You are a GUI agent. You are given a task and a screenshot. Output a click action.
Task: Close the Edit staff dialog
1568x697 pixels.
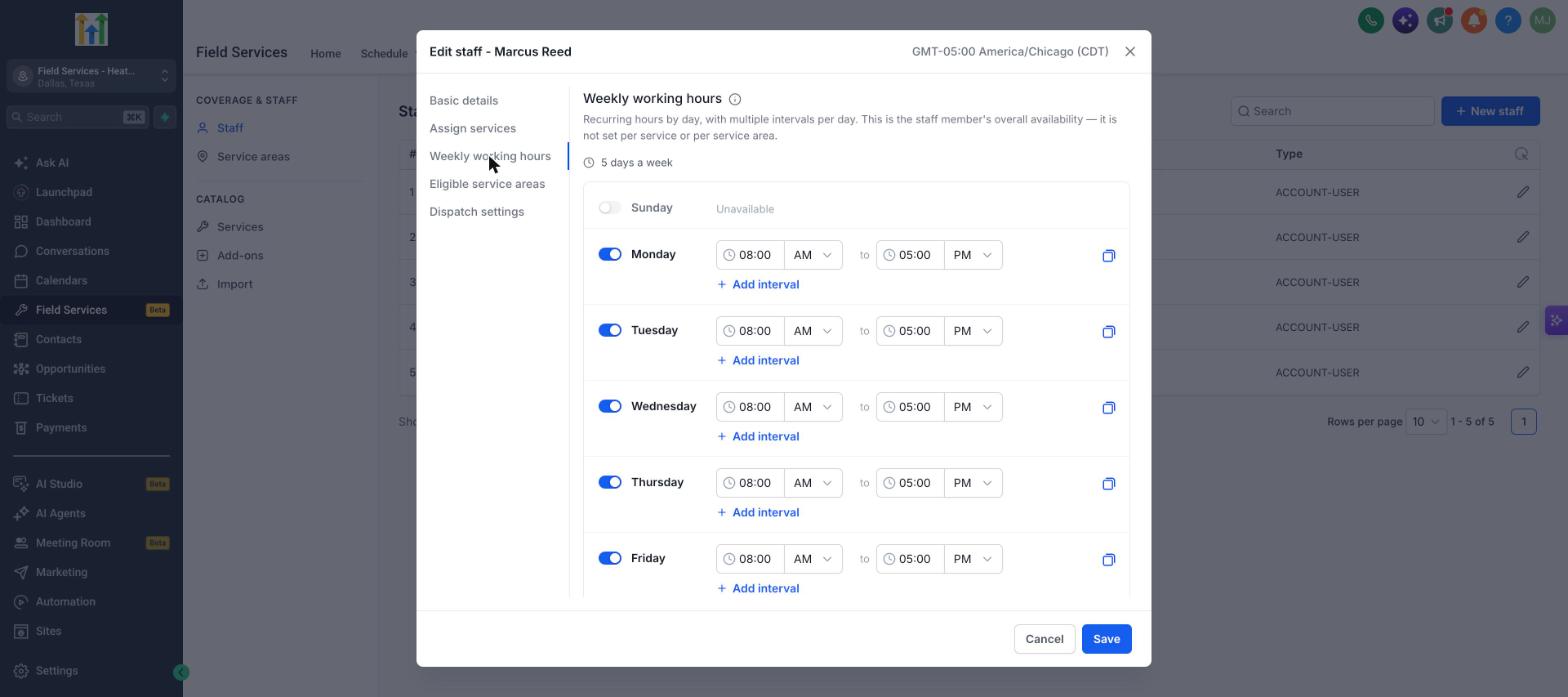1130,52
